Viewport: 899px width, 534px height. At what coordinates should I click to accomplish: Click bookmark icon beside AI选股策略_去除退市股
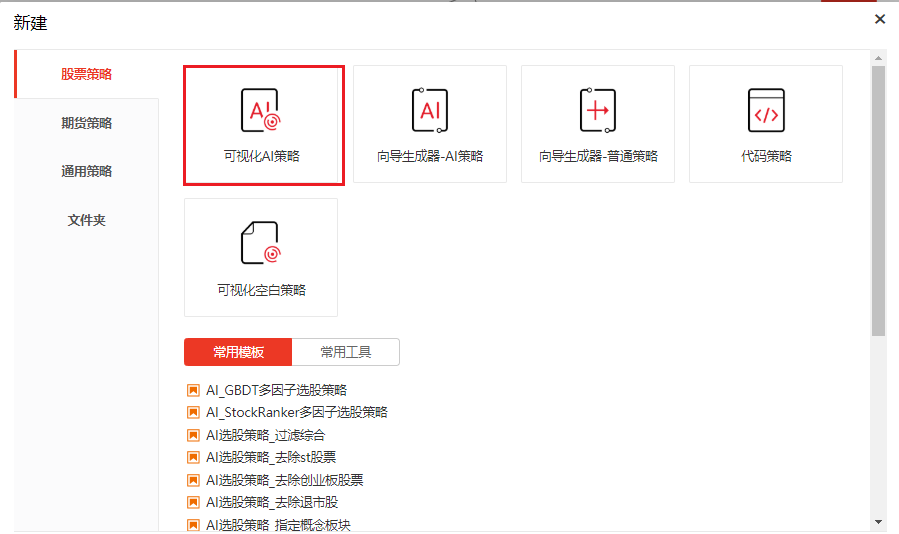193,502
